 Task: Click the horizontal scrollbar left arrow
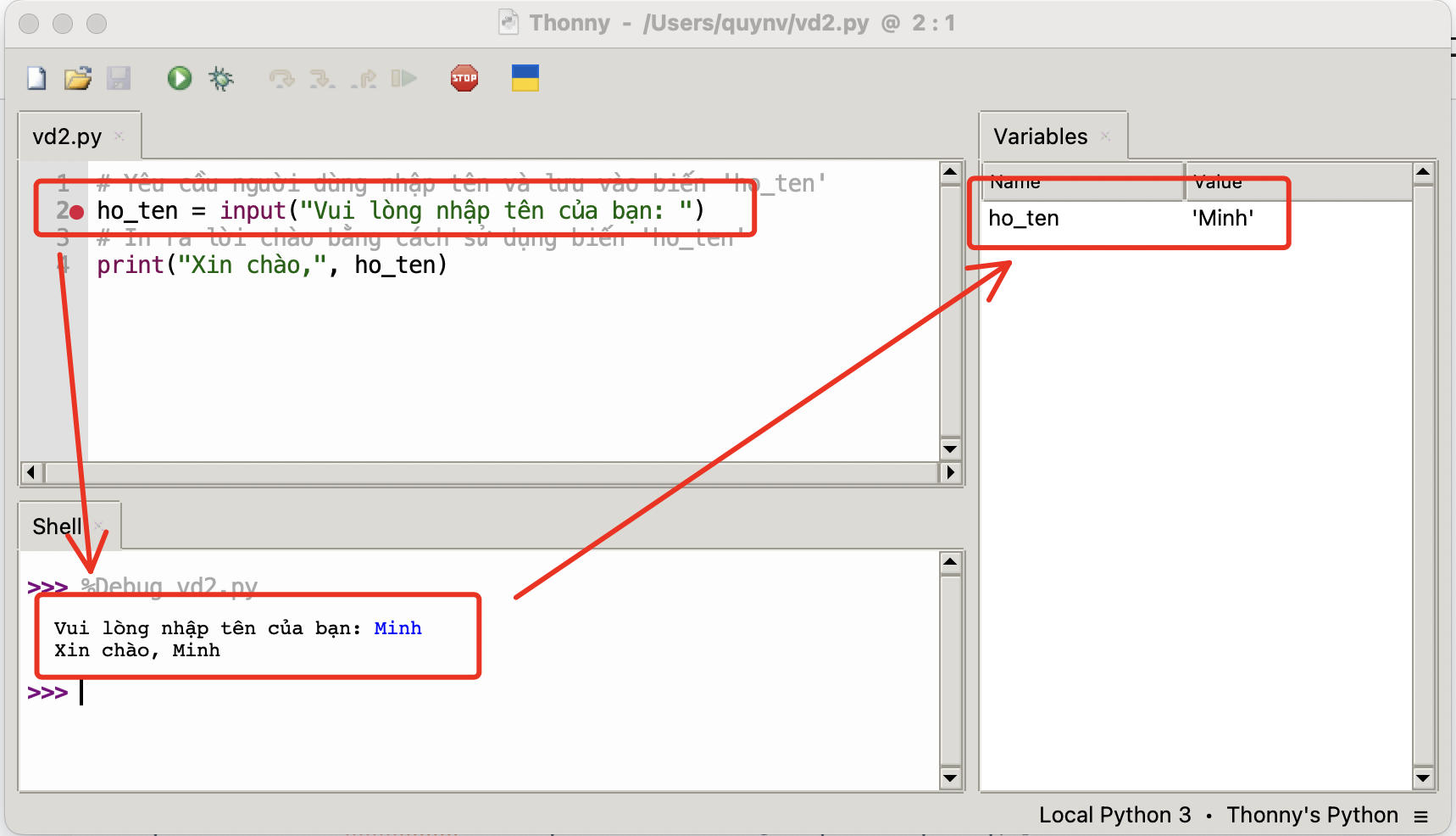coord(31,472)
